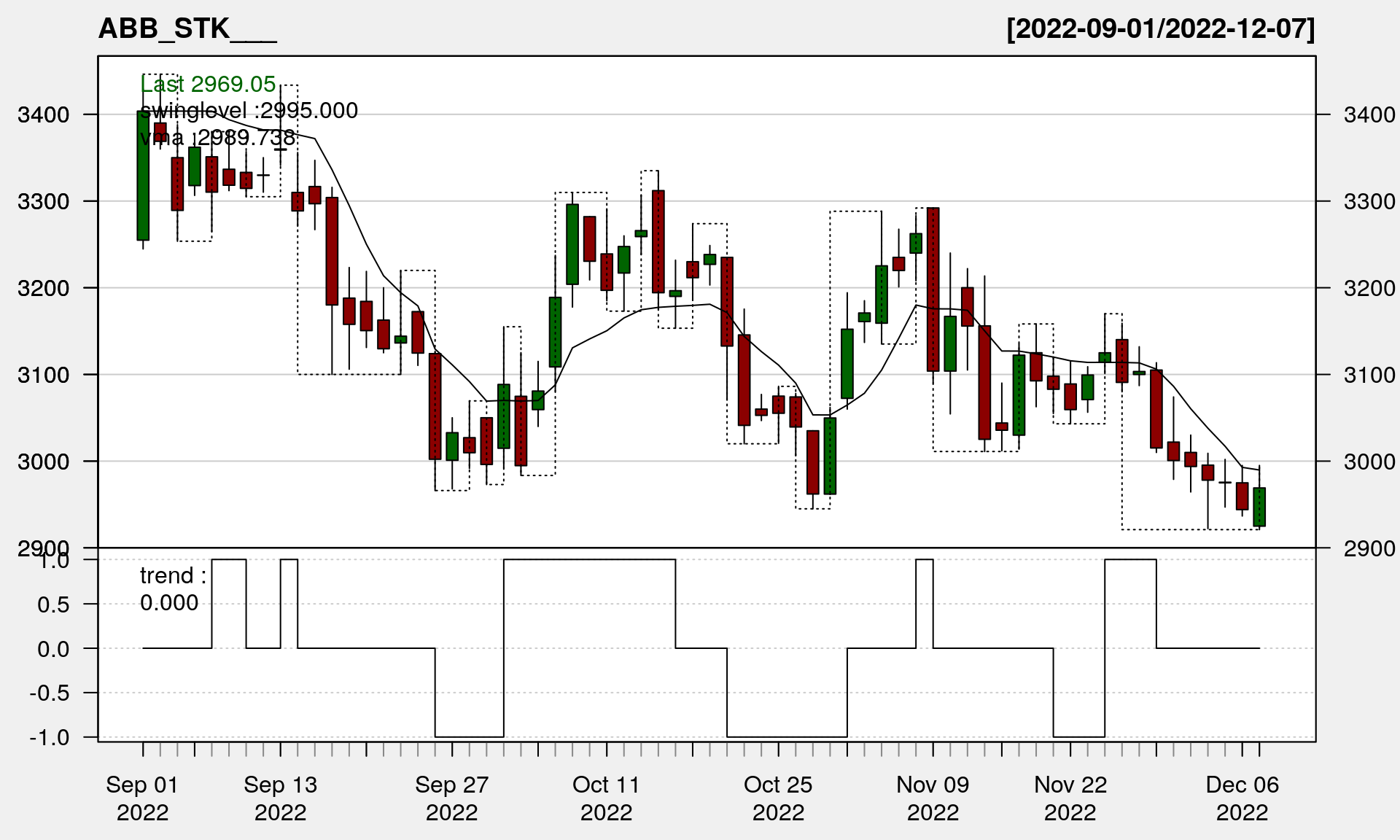Click the large green first candle on Sep 01
1400x840 pixels.
(x=143, y=175)
